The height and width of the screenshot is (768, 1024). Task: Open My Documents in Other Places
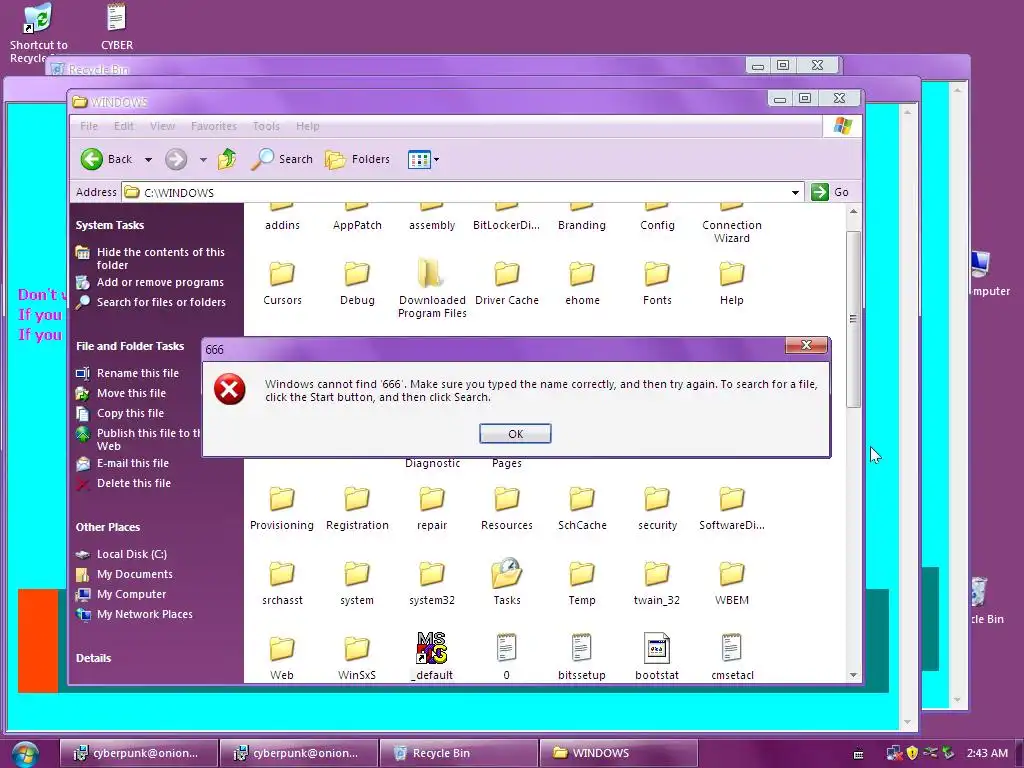click(x=135, y=573)
